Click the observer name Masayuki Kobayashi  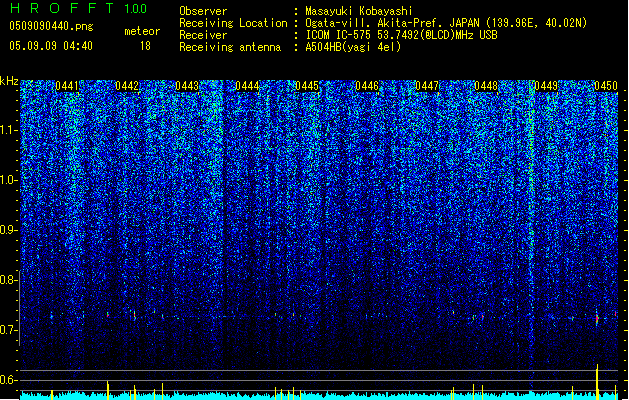[x=359, y=11]
